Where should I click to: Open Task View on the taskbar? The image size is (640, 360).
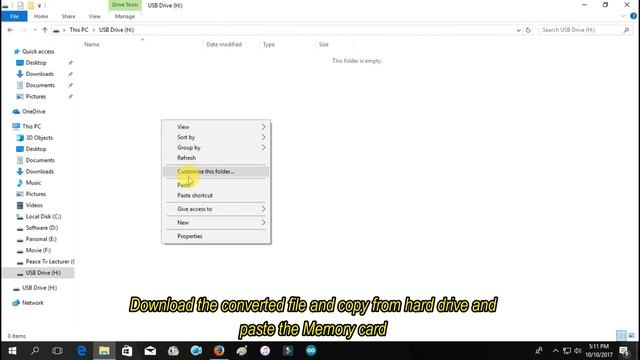coord(58,351)
